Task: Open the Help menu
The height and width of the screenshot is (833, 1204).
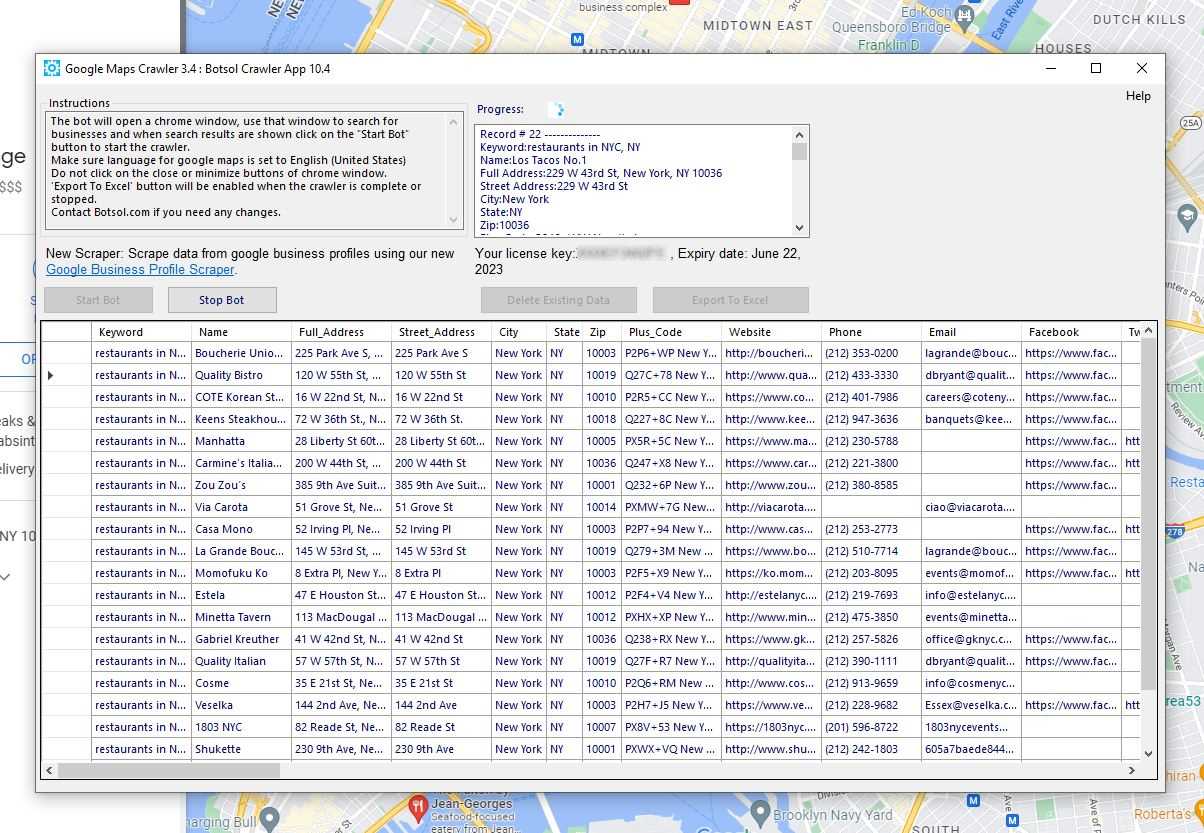Action: click(1138, 96)
